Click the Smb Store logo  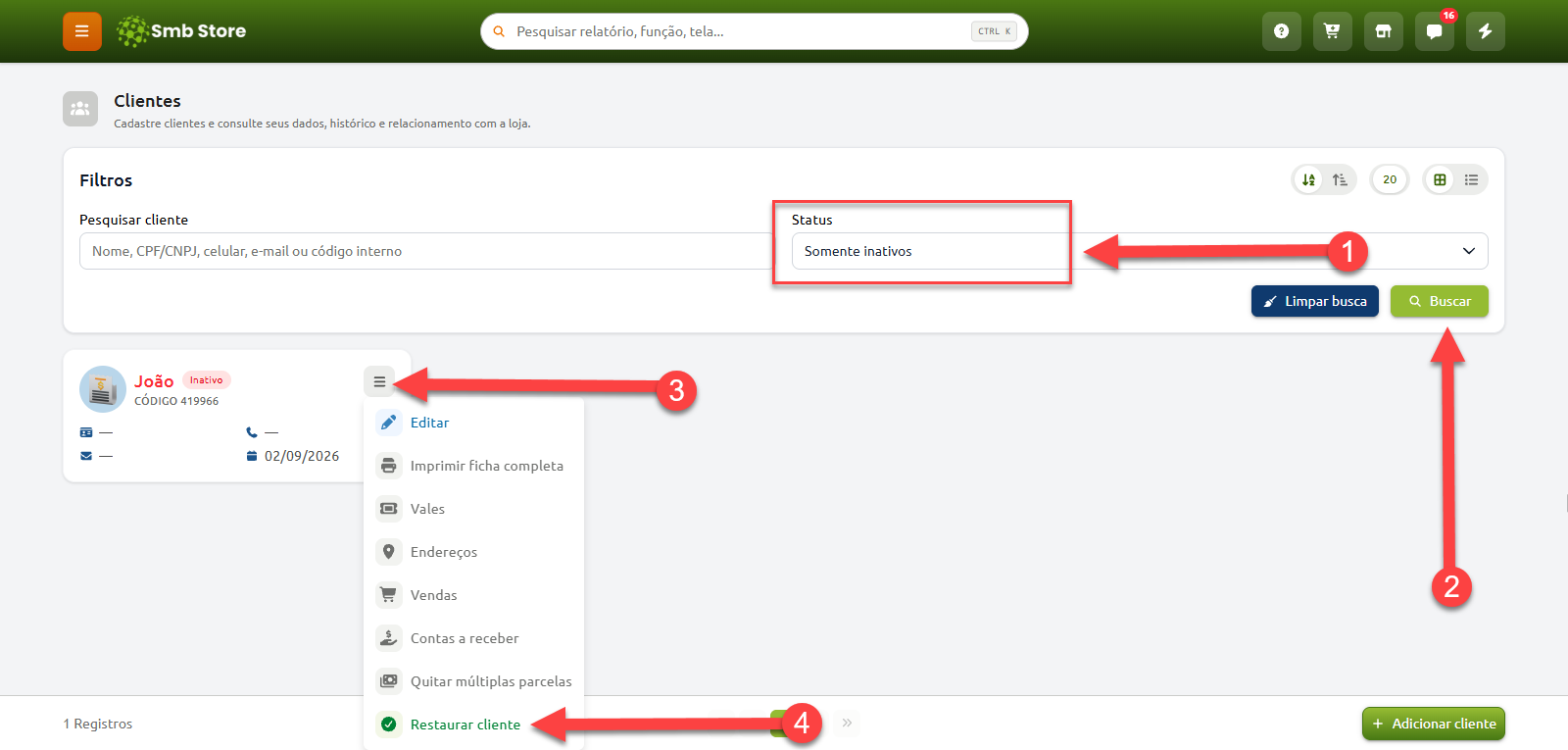pos(181,31)
